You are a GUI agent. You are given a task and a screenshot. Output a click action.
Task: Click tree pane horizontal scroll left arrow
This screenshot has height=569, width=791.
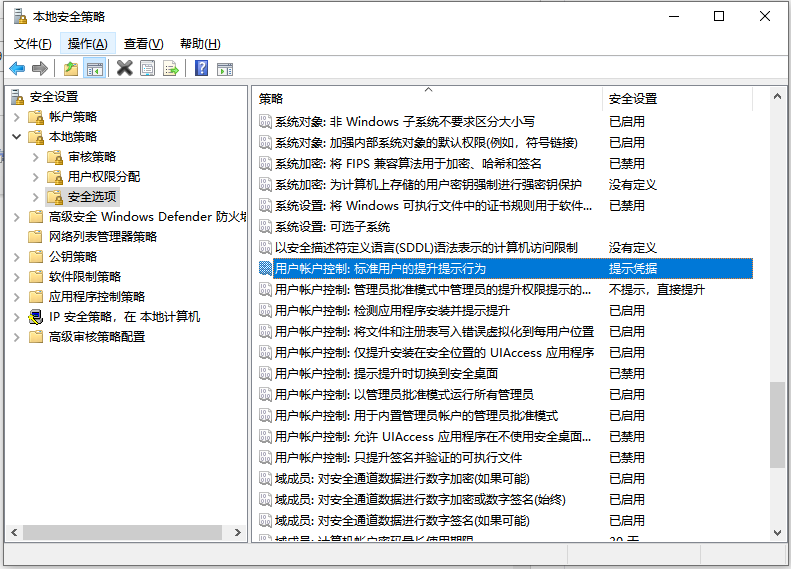point(14,533)
